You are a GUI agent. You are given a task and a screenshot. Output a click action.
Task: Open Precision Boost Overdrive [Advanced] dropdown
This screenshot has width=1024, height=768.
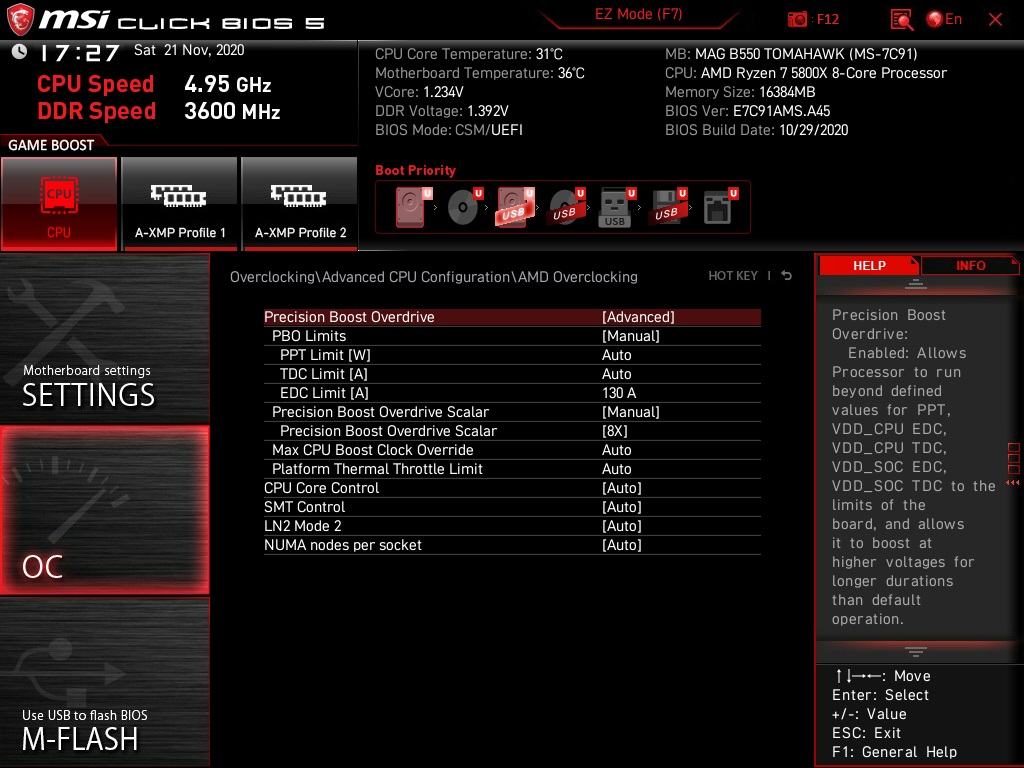tap(512, 317)
